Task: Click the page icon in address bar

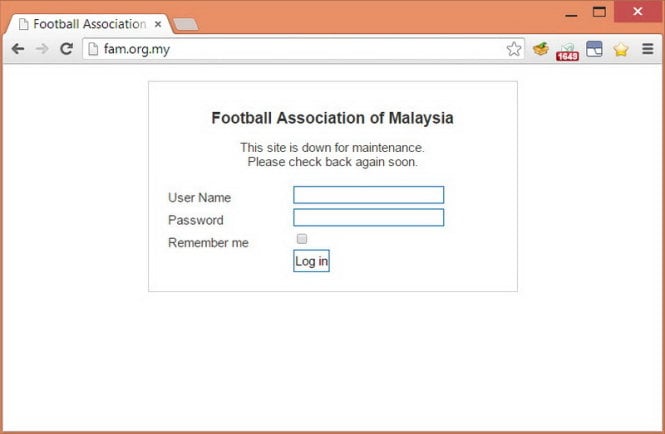Action: click(x=93, y=49)
